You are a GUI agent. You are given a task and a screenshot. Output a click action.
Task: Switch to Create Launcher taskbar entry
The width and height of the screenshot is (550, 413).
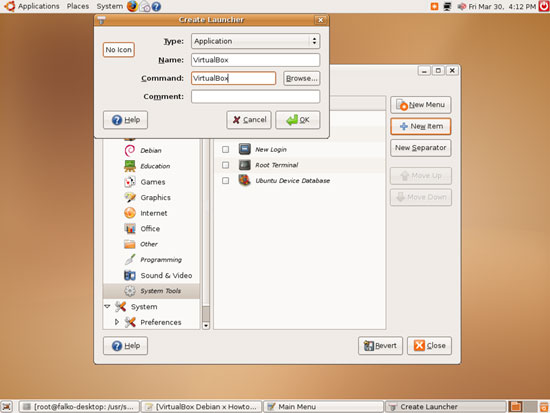[x=445, y=407]
